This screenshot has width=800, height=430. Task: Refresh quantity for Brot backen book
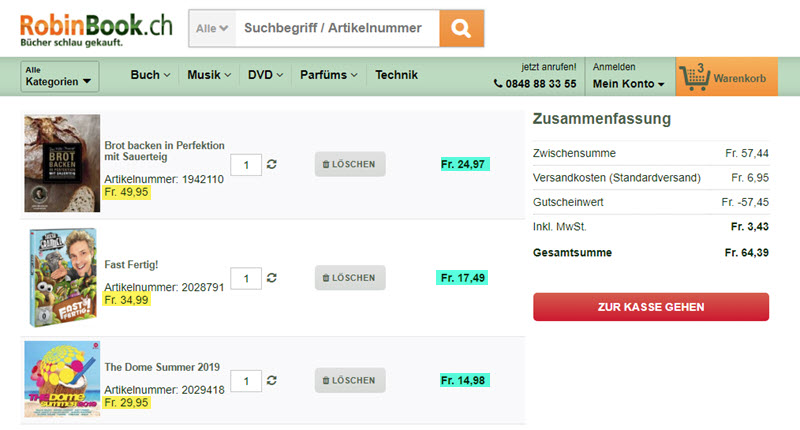click(x=272, y=164)
